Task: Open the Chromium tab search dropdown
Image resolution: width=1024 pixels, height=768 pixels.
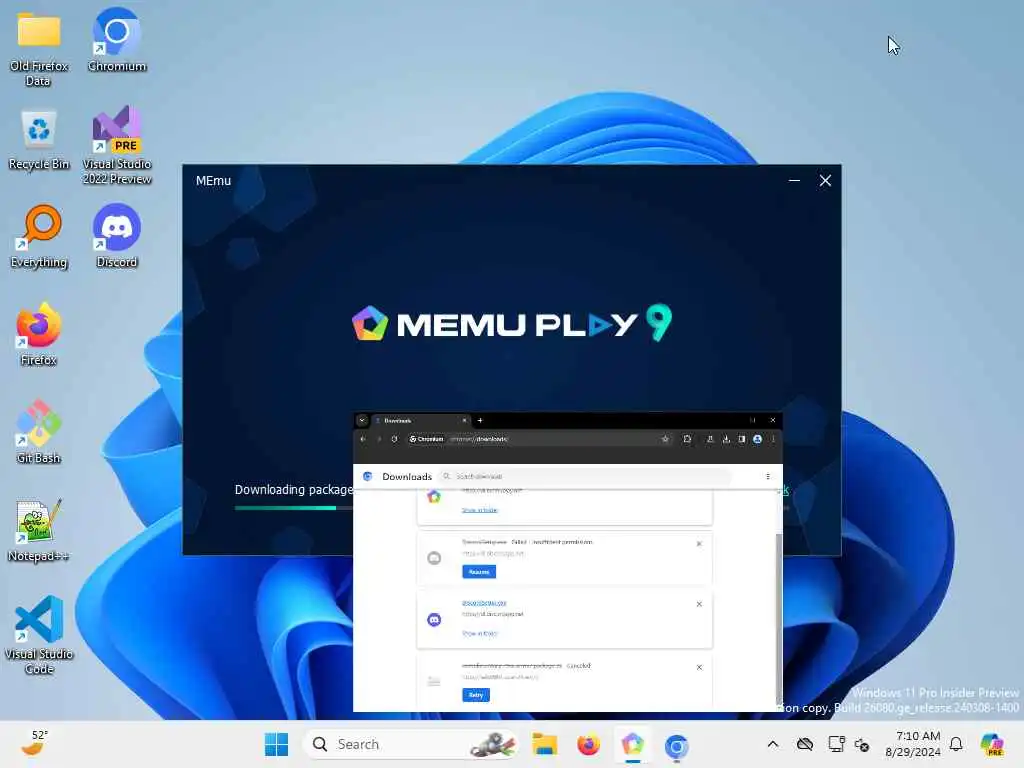Action: [362, 420]
